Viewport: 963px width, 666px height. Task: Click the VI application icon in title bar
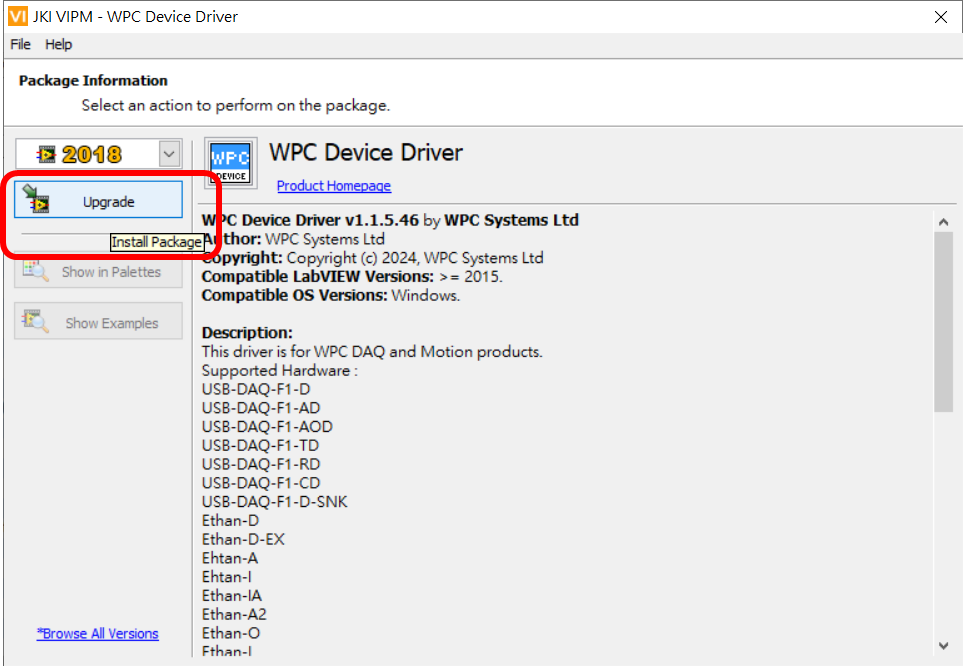[x=17, y=17]
